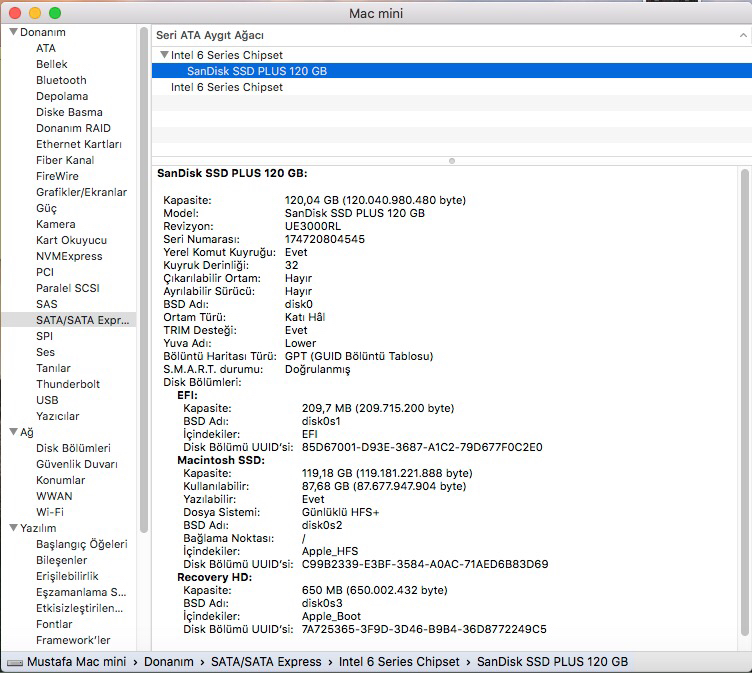This screenshot has height=673, width=752.
Task: Click the Recovery HD partition heading
Action: [214, 577]
